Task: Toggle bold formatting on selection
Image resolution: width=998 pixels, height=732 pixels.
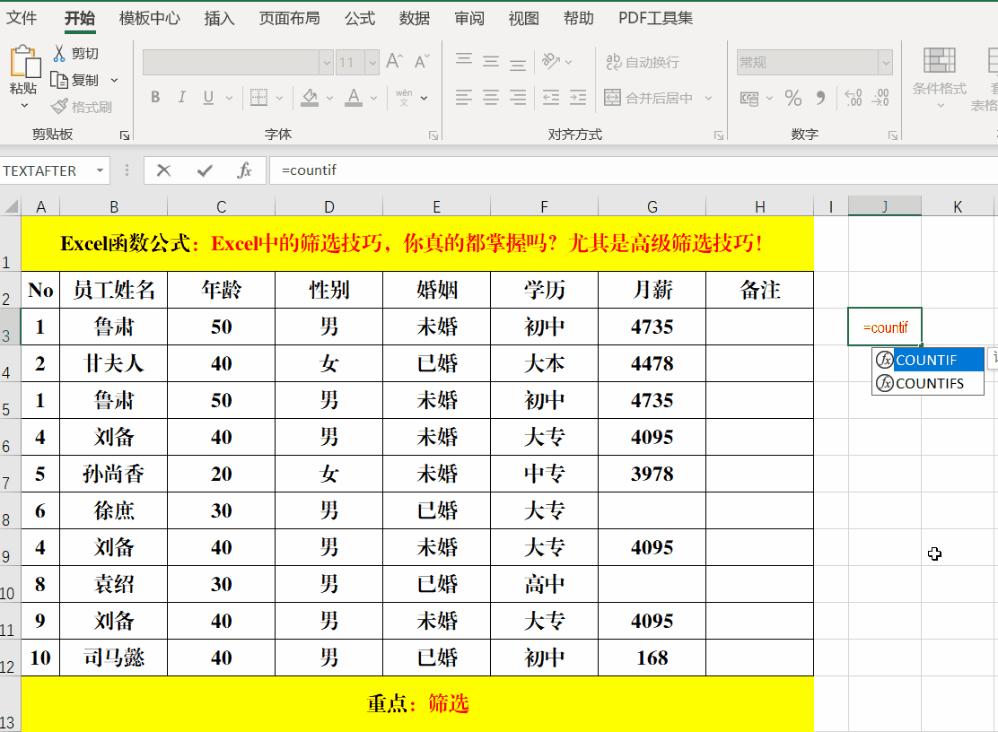Action: pos(155,97)
